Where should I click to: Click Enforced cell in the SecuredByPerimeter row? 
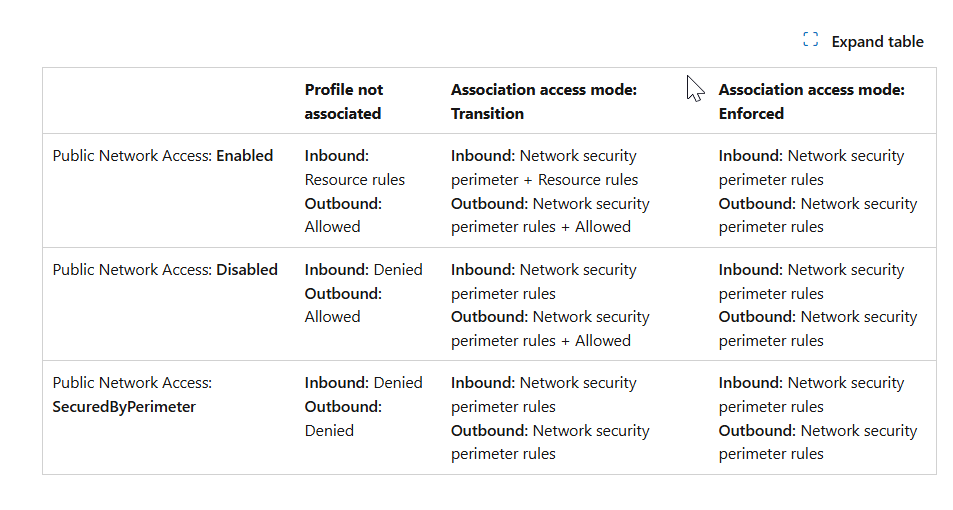pyautogui.click(x=817, y=418)
